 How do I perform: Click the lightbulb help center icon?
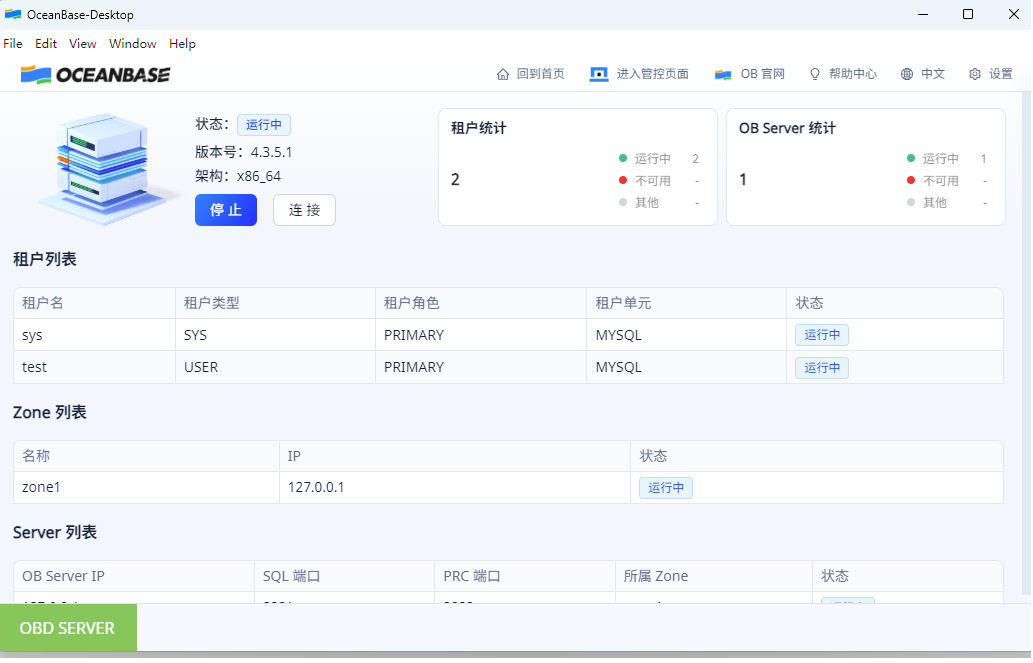click(815, 74)
